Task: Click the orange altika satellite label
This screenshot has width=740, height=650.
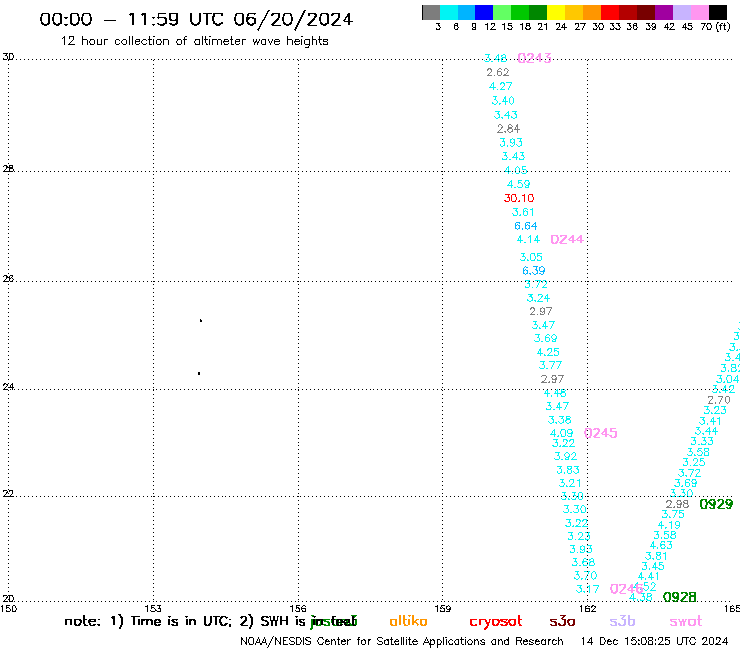Action: point(408,621)
